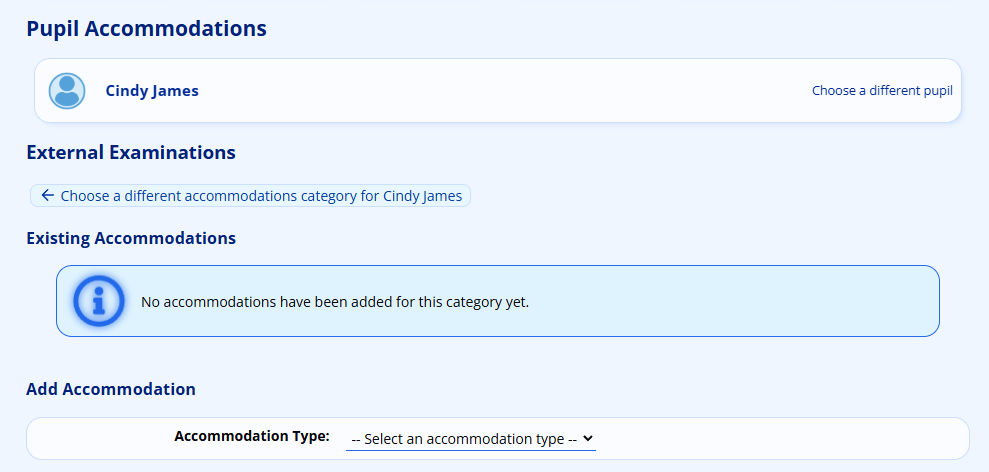Screen dimensions: 989x472
Task: Open the accommodation type dropdown
Action: pyautogui.click(x=470, y=439)
